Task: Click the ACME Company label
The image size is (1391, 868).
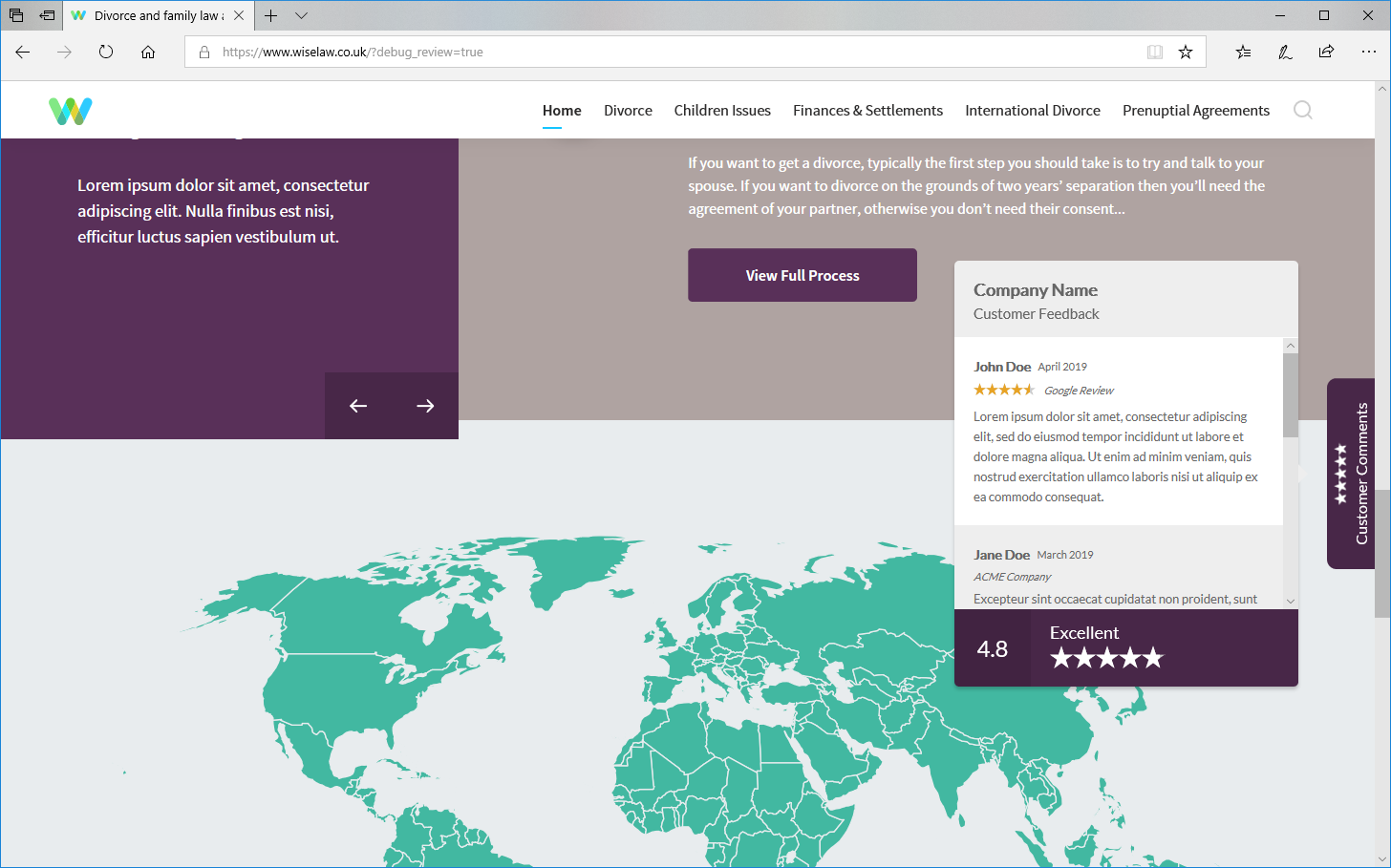Action: pyautogui.click(x=1012, y=577)
